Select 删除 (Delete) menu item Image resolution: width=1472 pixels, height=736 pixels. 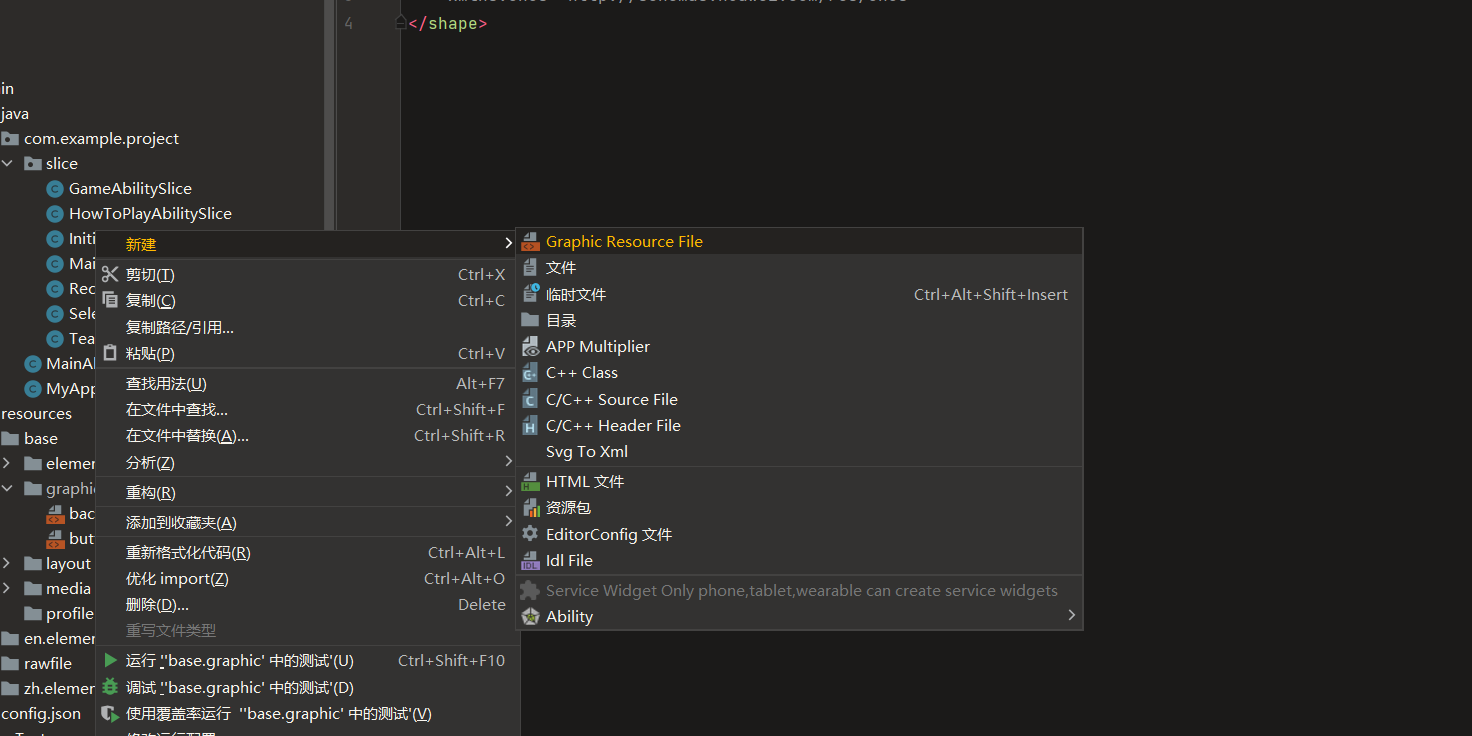pos(307,604)
